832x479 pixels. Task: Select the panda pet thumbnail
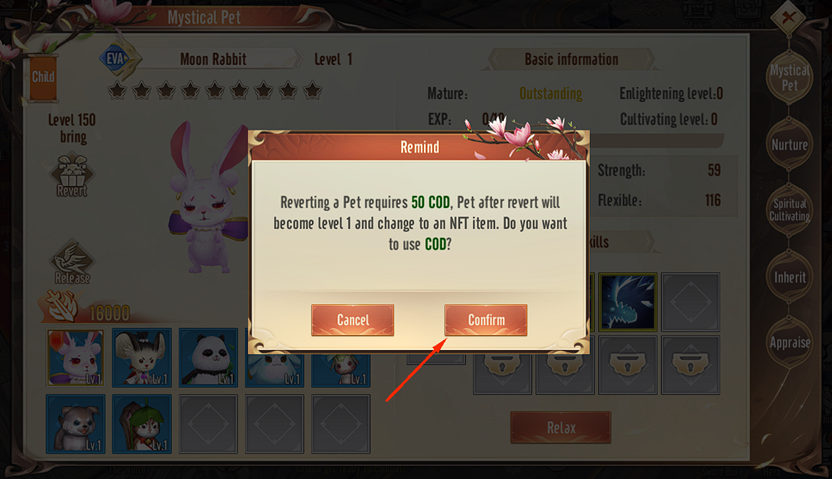(208, 358)
